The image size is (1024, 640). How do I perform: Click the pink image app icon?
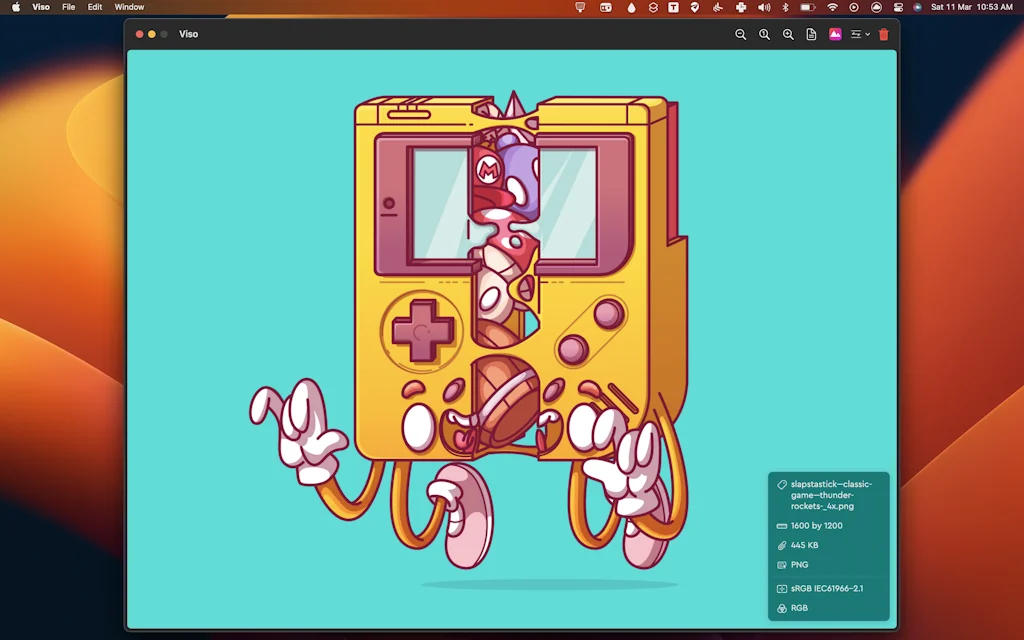835,34
